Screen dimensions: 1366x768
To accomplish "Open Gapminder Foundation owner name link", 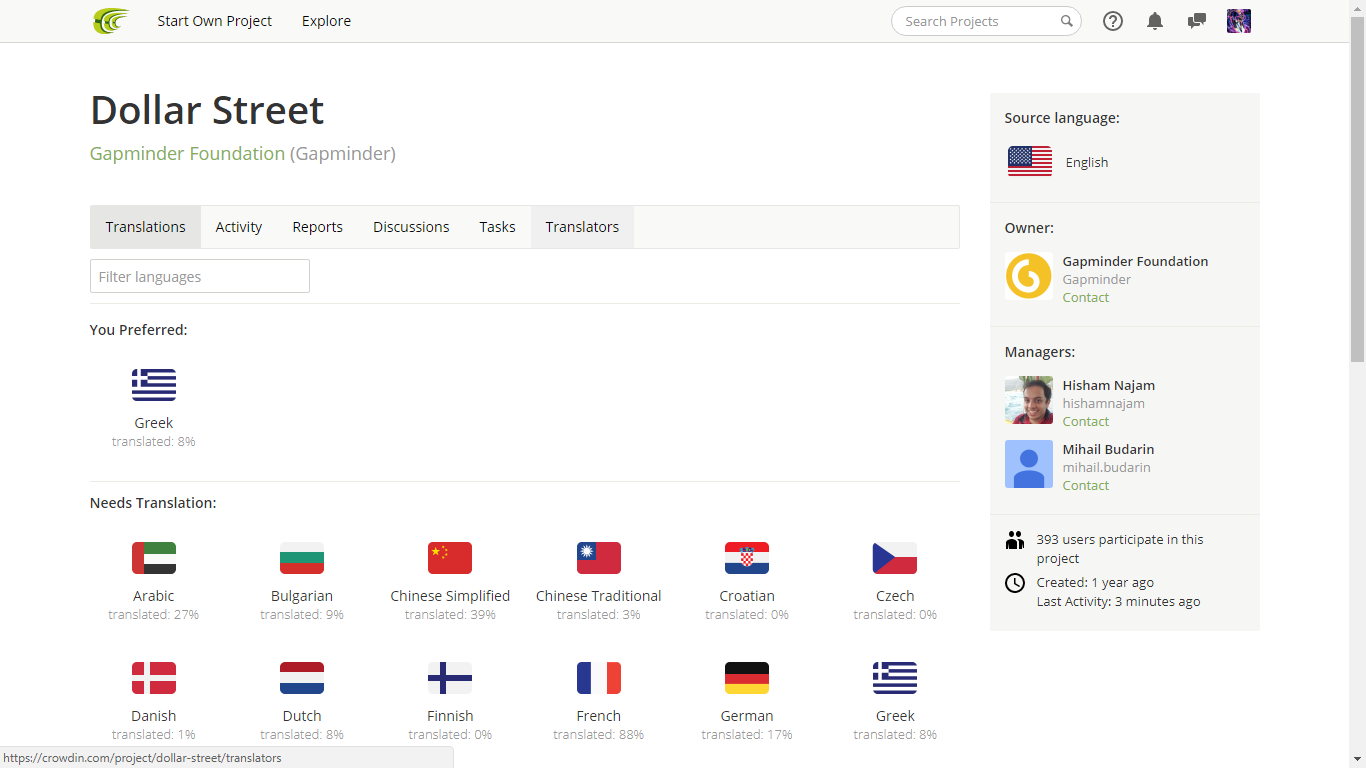I will click(x=1135, y=261).
